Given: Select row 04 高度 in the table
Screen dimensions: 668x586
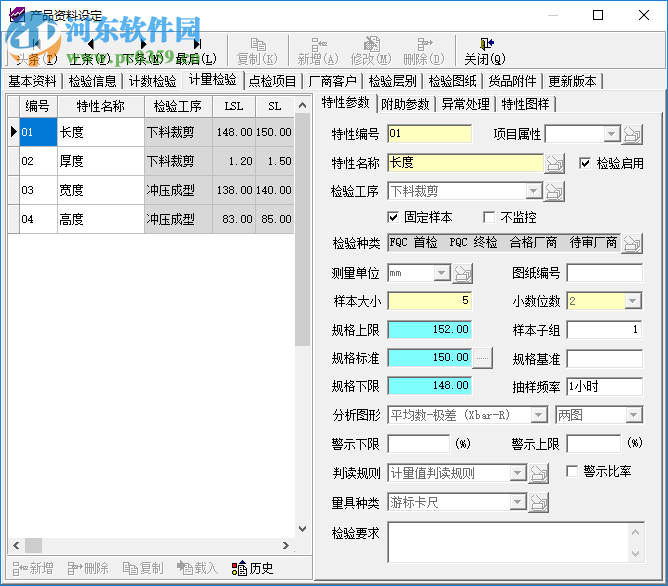Looking at the screenshot, I should click(x=151, y=219).
